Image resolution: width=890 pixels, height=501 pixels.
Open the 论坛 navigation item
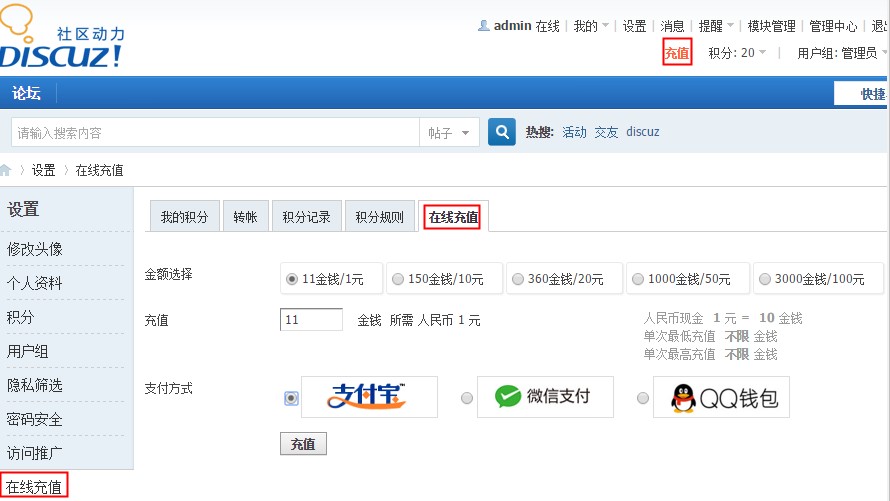pyautogui.click(x=27, y=93)
